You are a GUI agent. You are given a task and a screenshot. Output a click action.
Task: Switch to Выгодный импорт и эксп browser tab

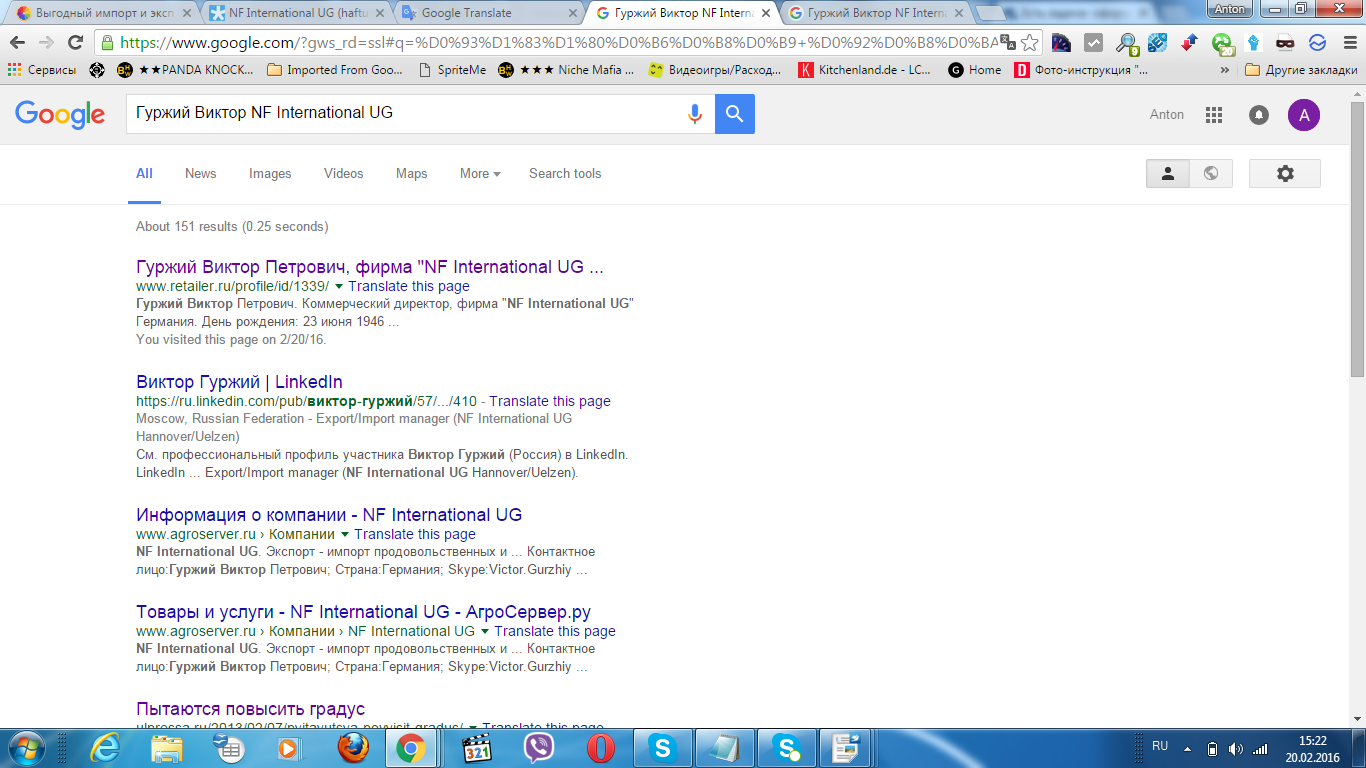103,13
